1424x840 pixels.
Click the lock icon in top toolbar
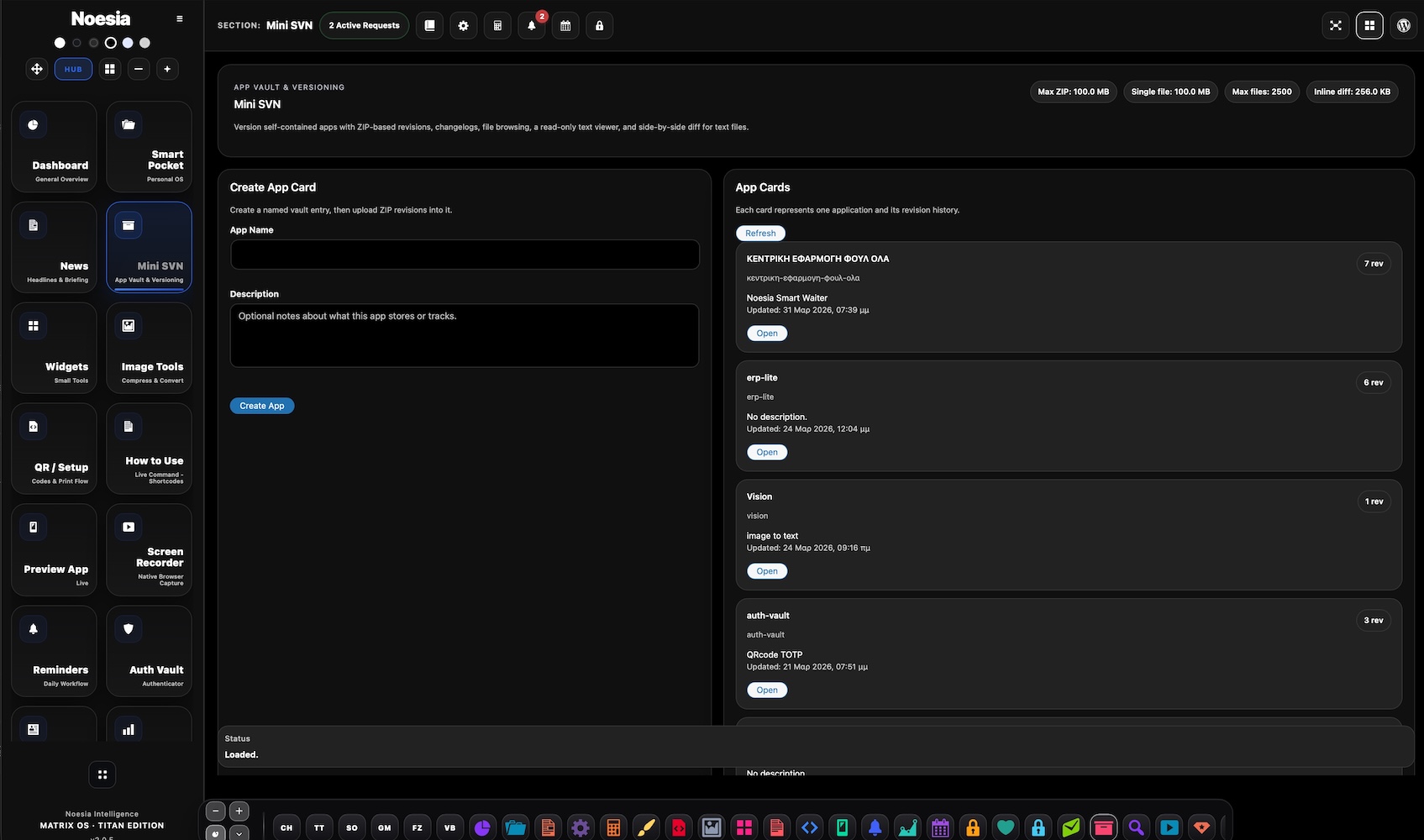tap(599, 25)
